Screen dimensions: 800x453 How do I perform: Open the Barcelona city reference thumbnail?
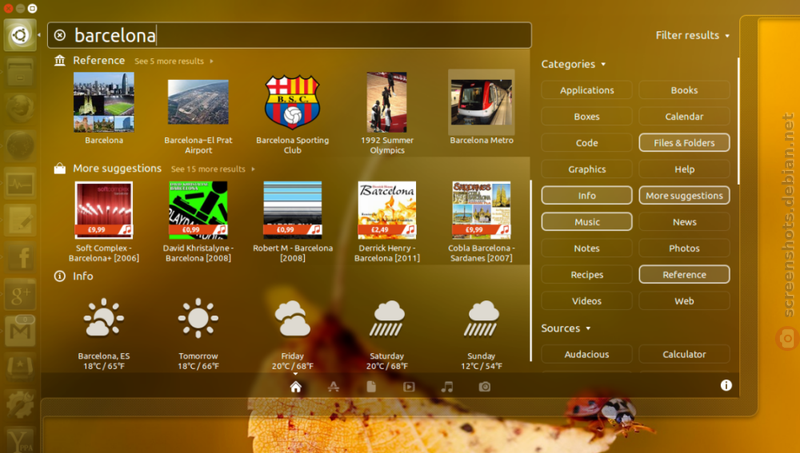(104, 102)
